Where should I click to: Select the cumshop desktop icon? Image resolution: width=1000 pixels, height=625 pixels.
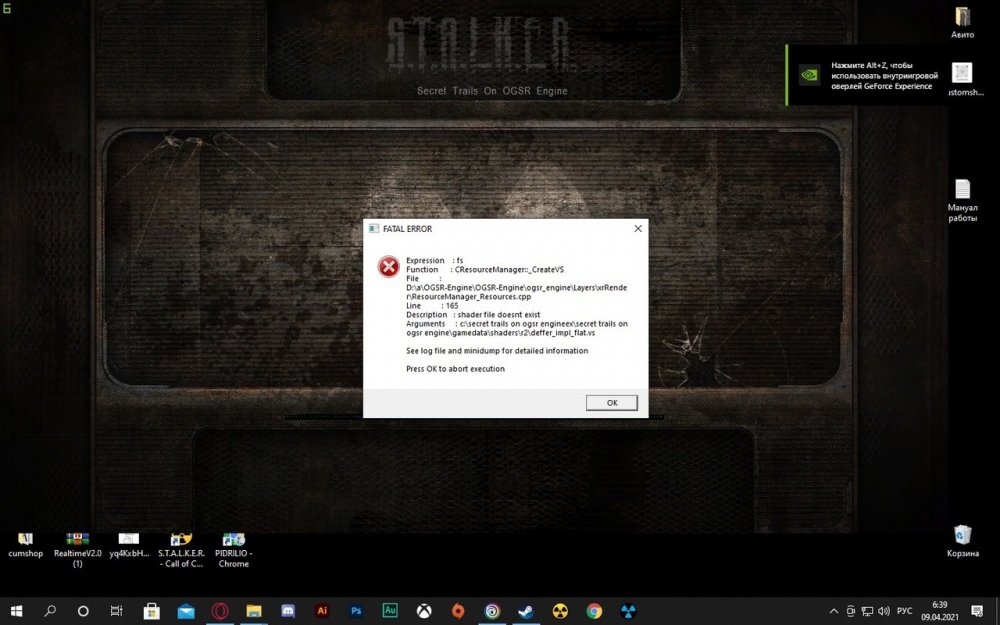pyautogui.click(x=26, y=545)
